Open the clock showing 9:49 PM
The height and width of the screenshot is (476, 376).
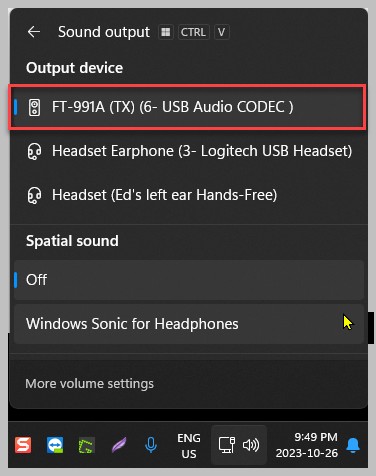pos(307,445)
